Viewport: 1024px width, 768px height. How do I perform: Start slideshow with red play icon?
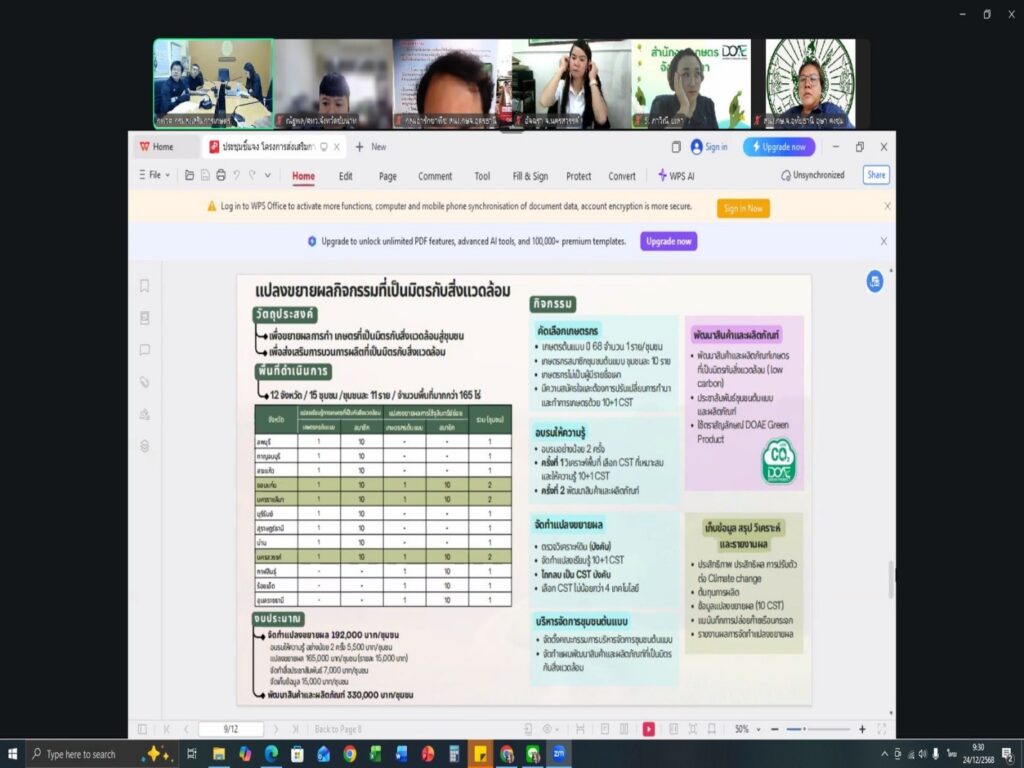[649, 729]
